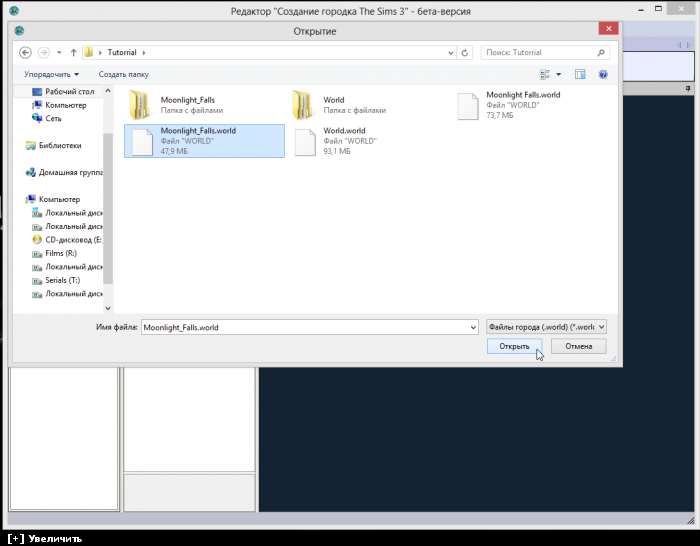
Task: Open the Упорядочить menu
Action: 52,74
